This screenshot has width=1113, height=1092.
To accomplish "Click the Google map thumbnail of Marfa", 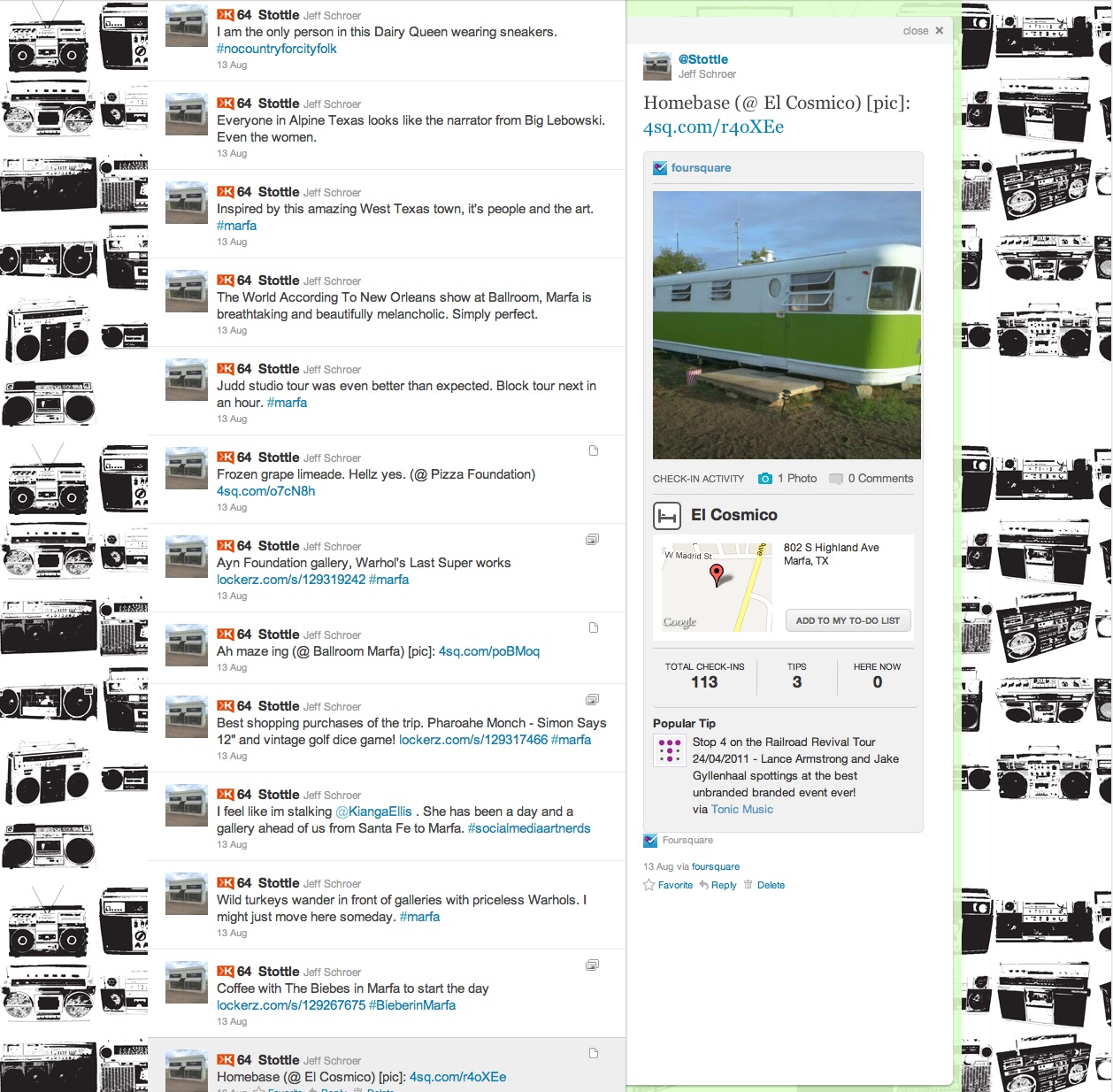I will (718, 586).
